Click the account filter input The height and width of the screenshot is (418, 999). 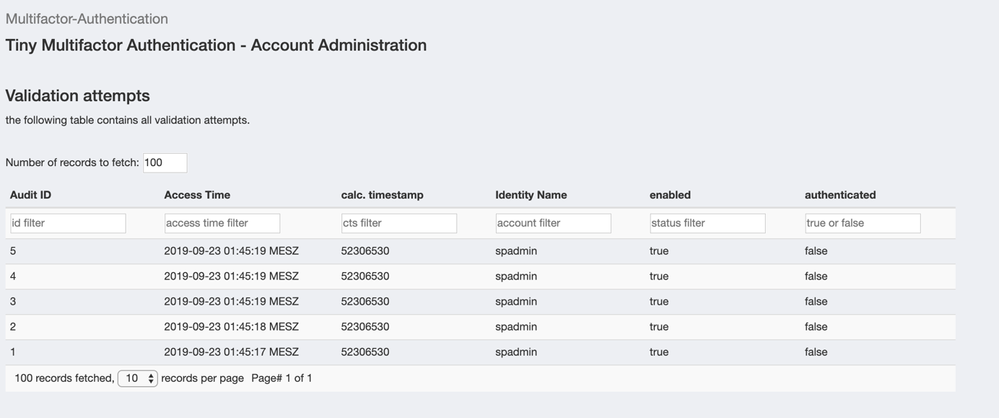(552, 223)
